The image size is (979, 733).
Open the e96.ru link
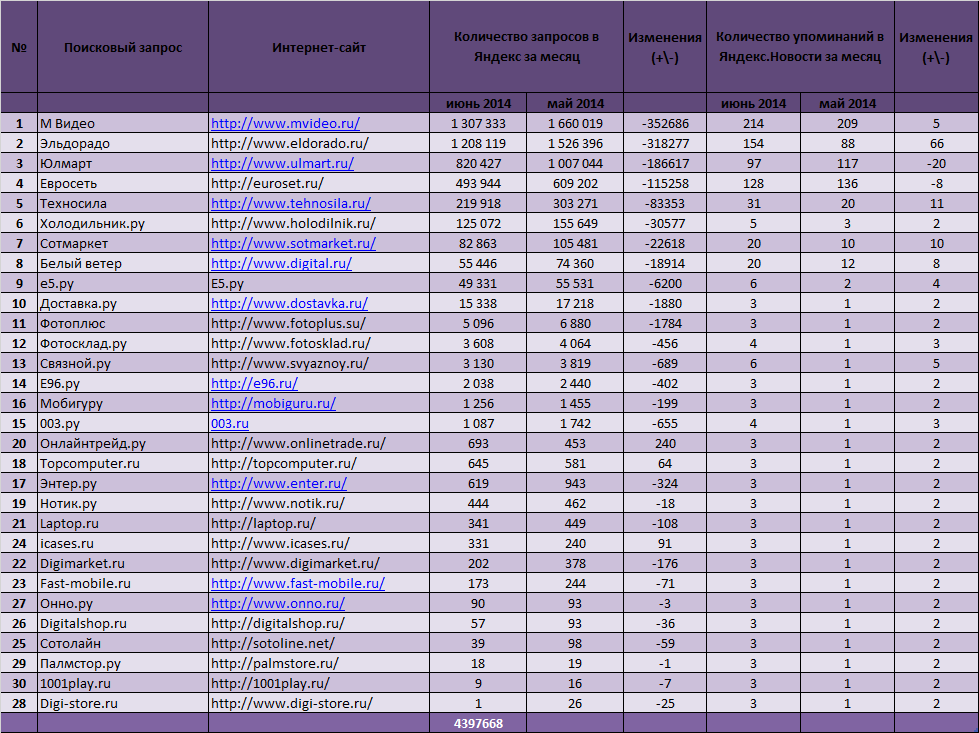(x=254, y=384)
